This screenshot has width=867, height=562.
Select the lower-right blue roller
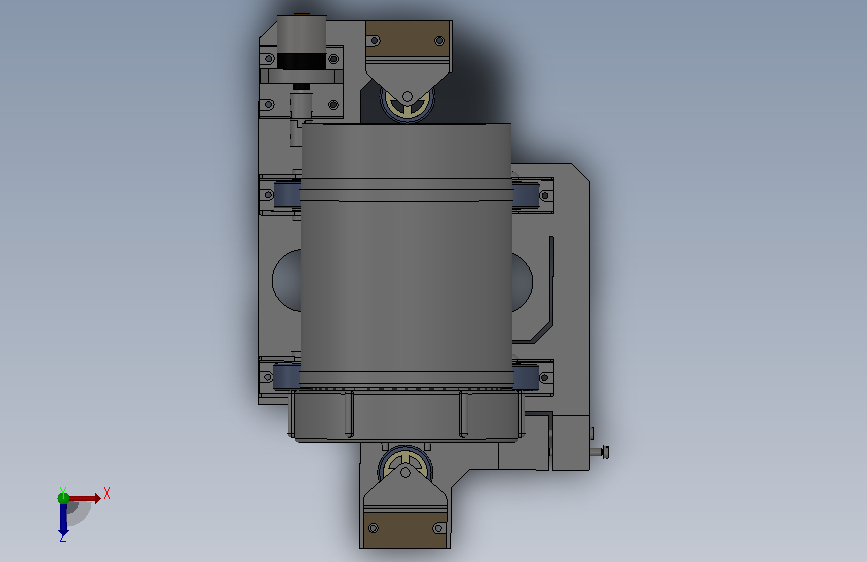(x=526, y=377)
